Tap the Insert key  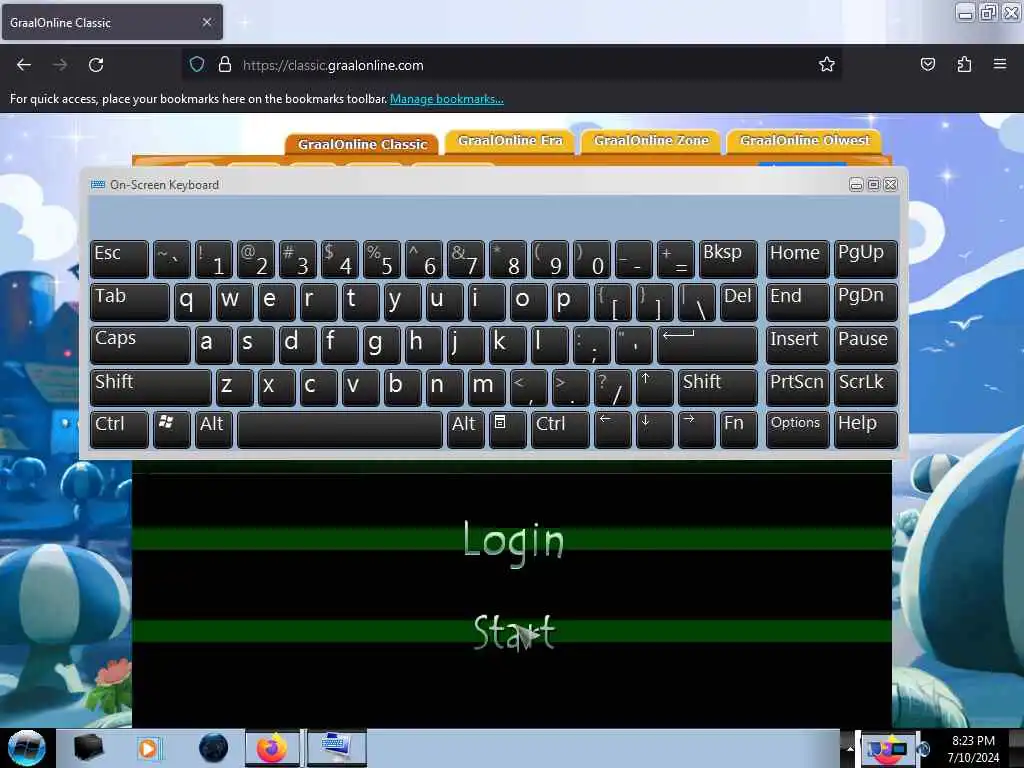point(797,345)
